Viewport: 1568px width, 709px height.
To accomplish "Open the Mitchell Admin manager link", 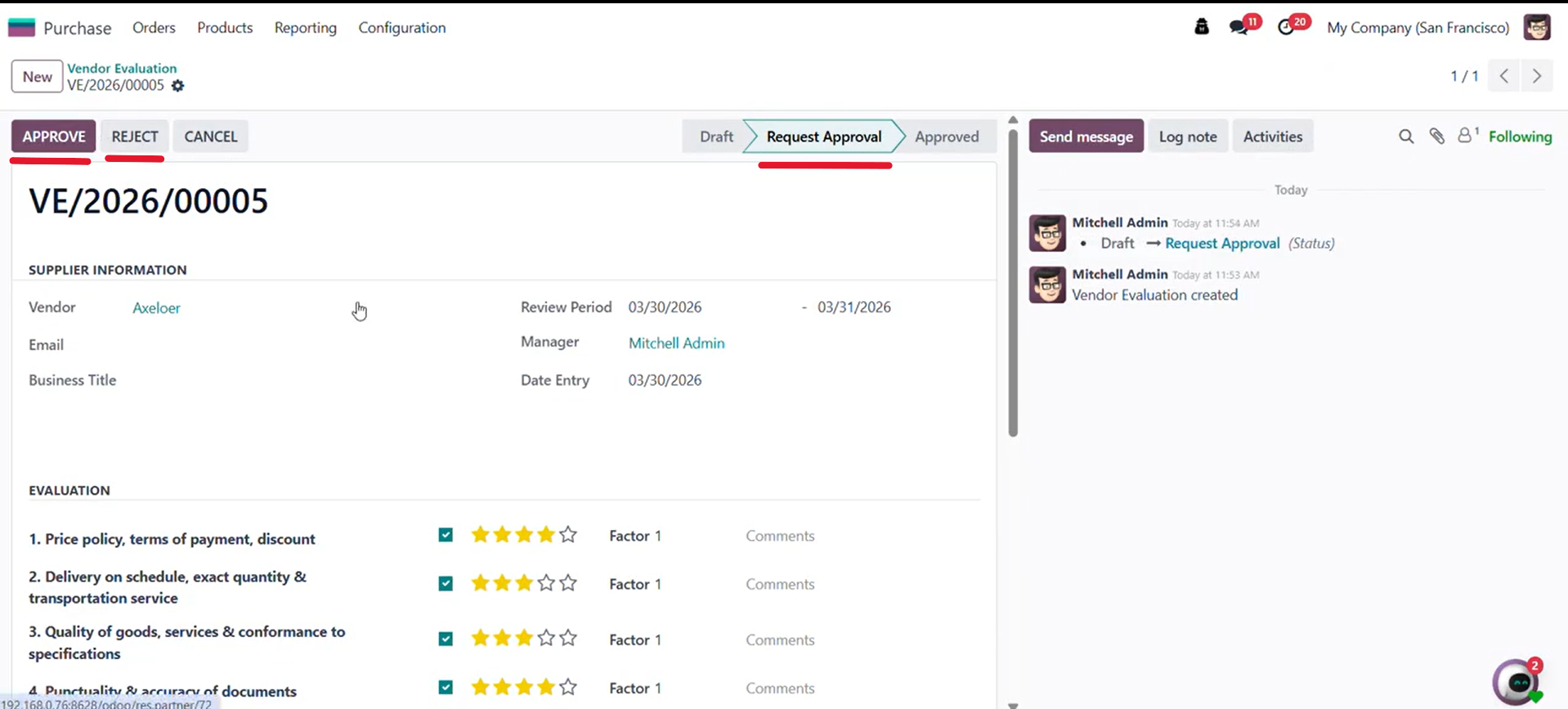I will pos(676,343).
